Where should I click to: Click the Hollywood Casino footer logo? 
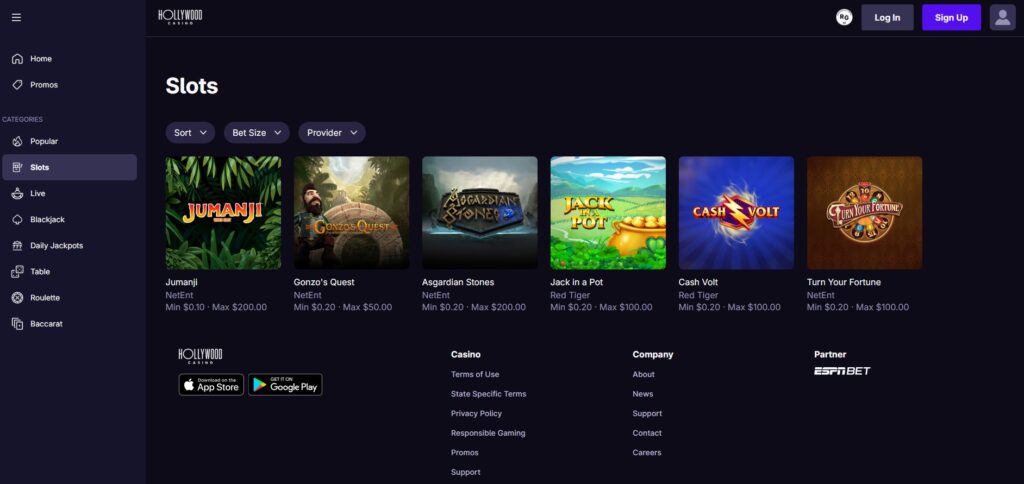point(200,356)
